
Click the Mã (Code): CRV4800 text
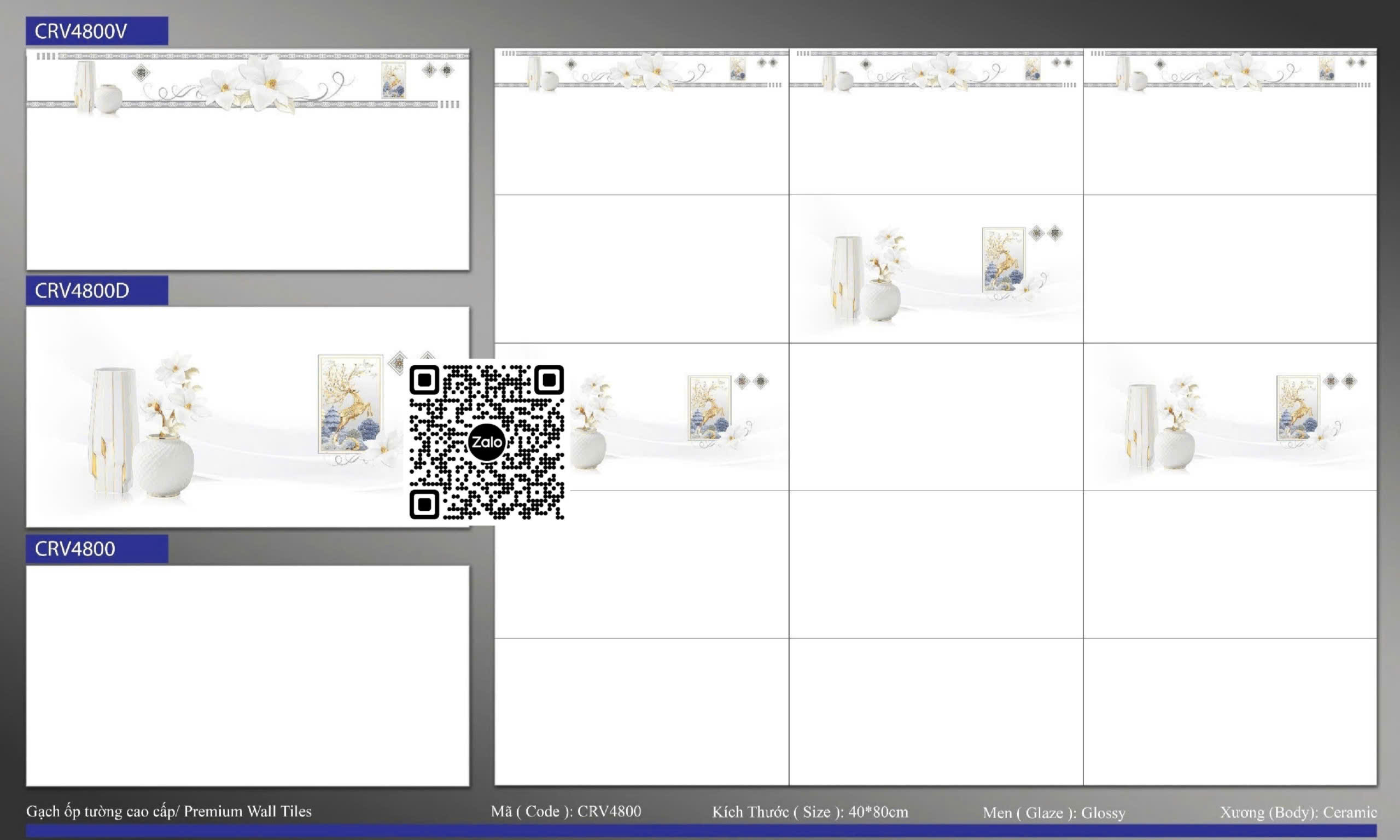[x=566, y=811]
